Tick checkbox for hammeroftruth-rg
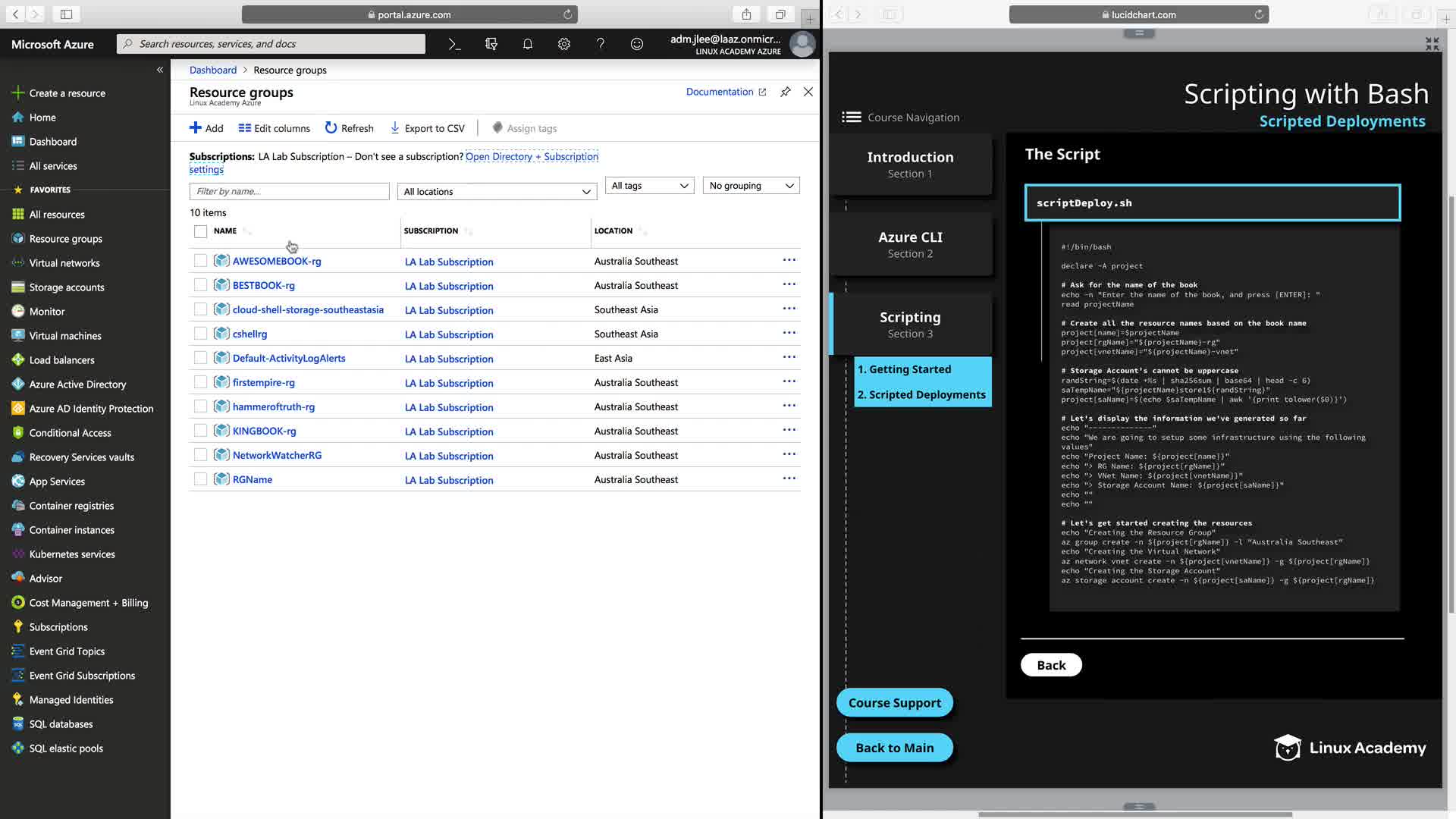Viewport: 1456px width, 819px height. click(x=200, y=406)
